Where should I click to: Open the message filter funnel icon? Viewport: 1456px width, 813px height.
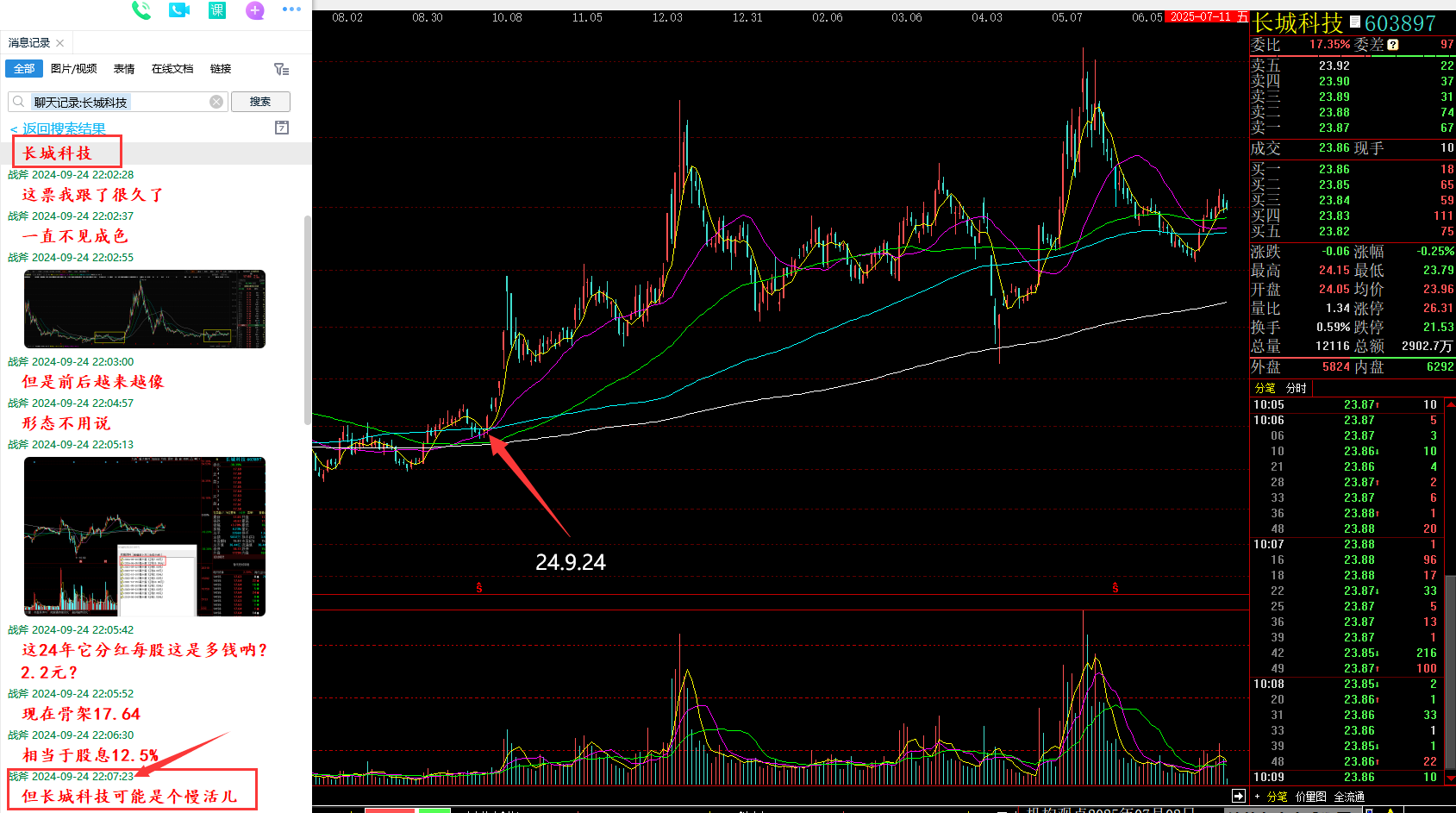coord(281,69)
